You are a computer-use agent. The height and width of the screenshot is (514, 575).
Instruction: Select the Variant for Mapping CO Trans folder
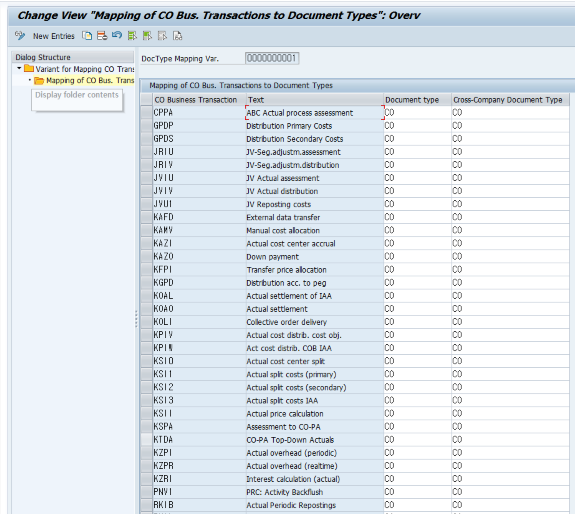click(79, 69)
